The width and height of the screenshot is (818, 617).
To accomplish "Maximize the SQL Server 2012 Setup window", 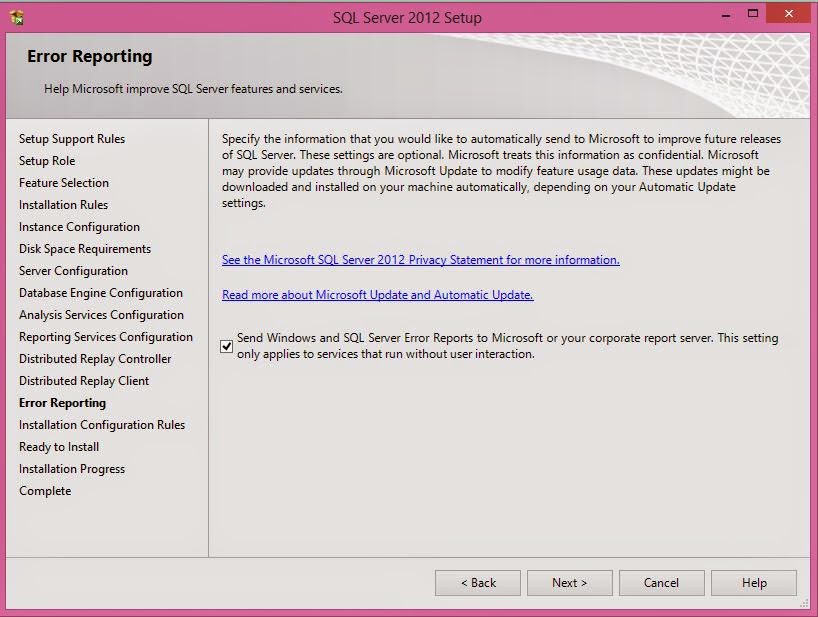I will [753, 14].
